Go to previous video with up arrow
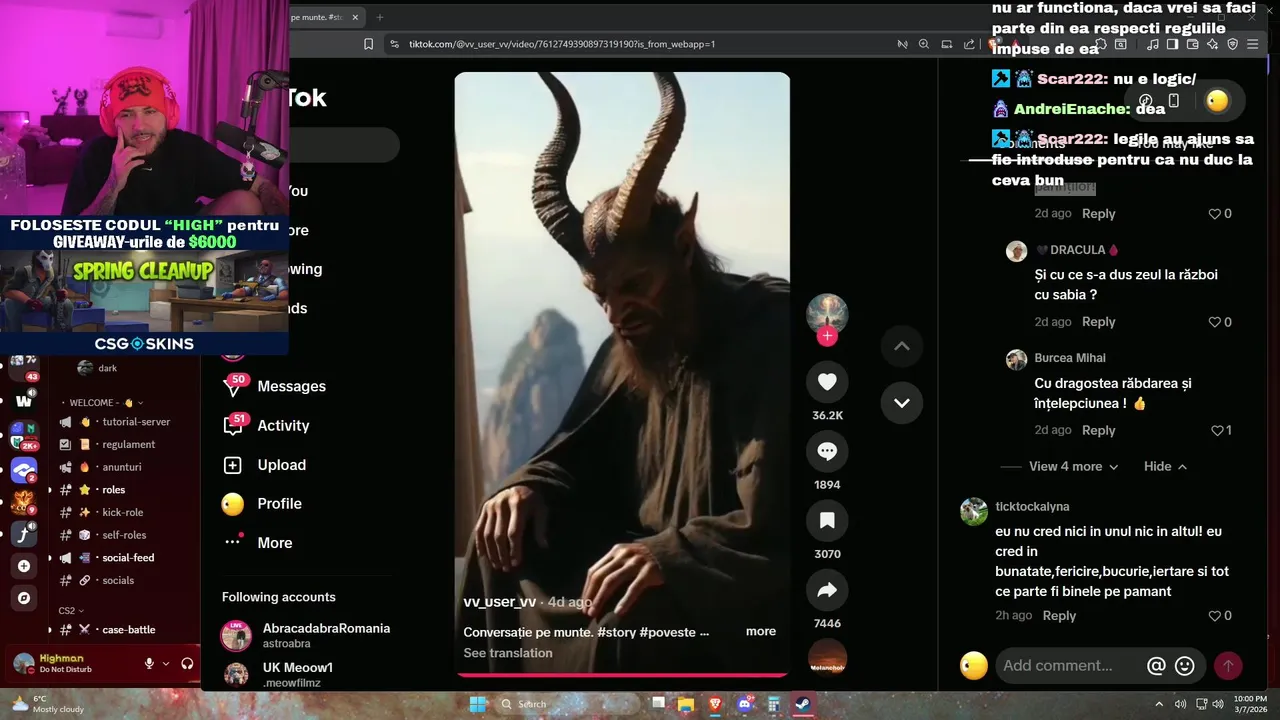The image size is (1280, 720). click(x=901, y=346)
